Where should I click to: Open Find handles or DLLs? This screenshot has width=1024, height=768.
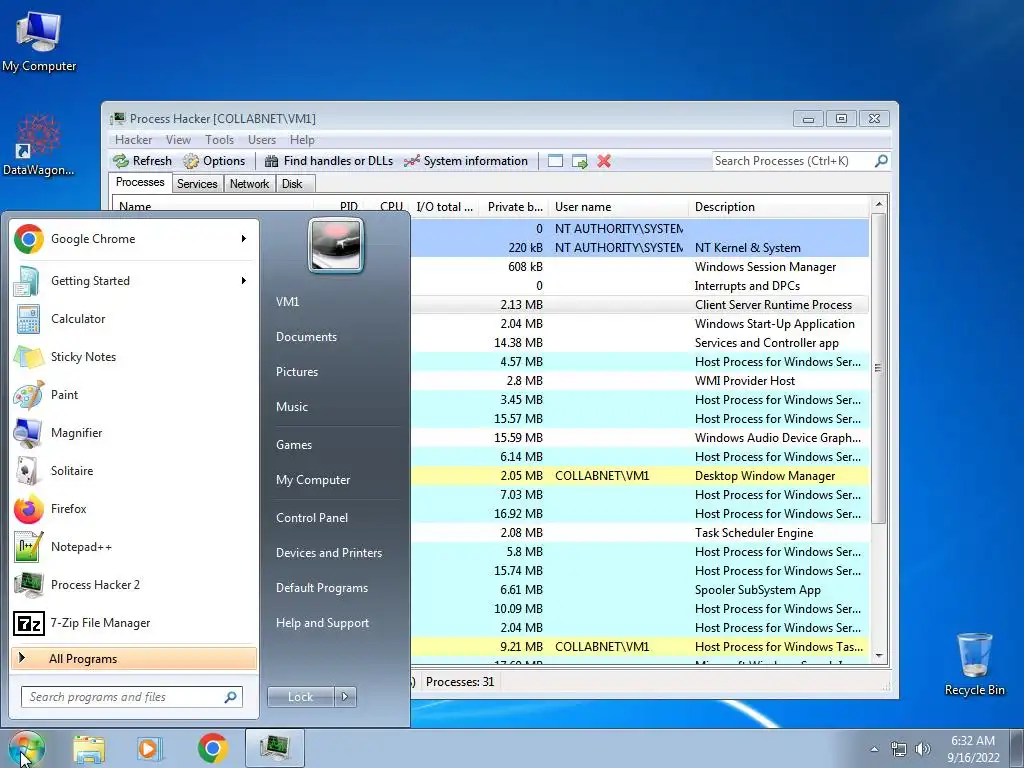(x=328, y=161)
